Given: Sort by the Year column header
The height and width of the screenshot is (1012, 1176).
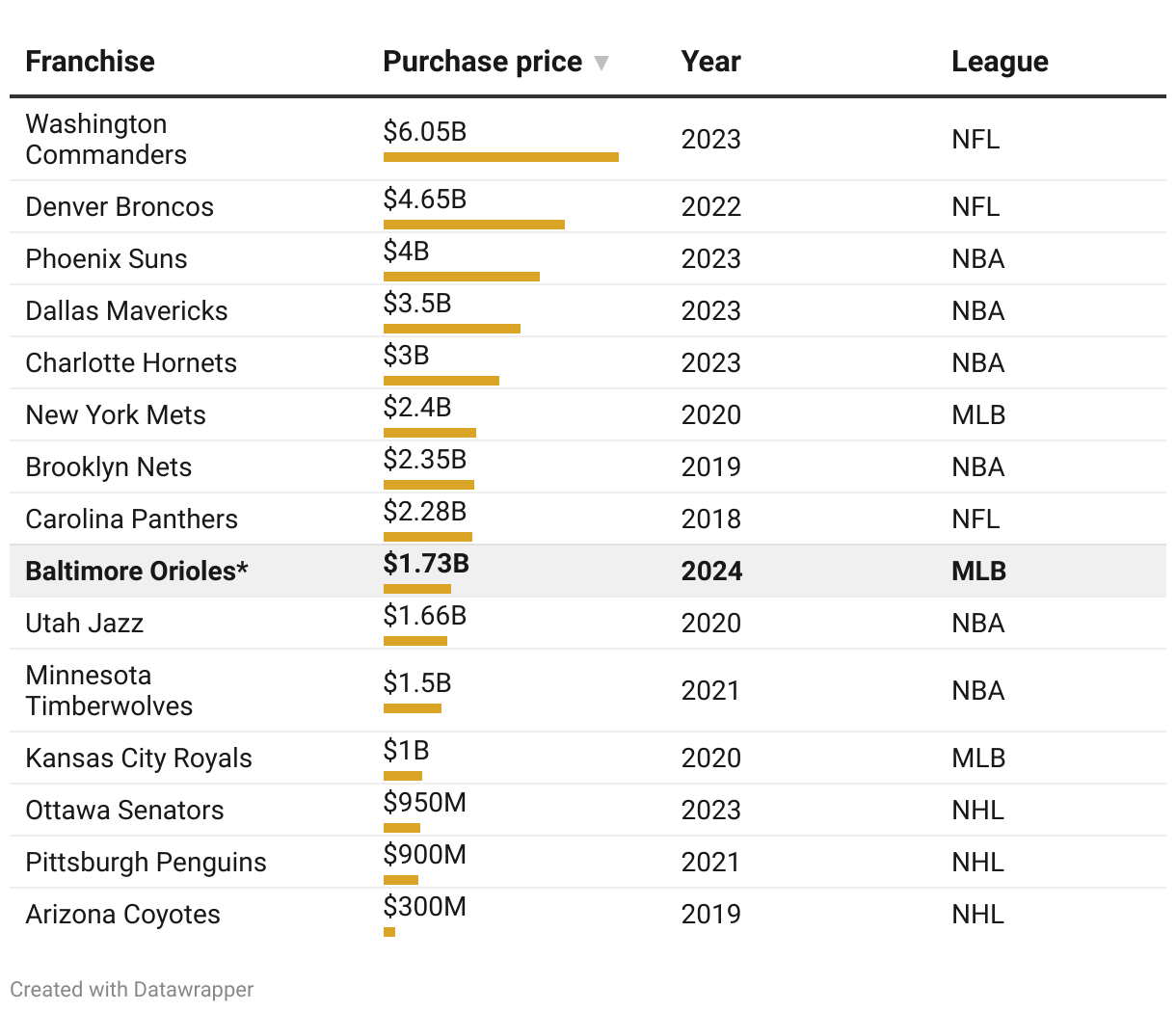Looking at the screenshot, I should [710, 62].
